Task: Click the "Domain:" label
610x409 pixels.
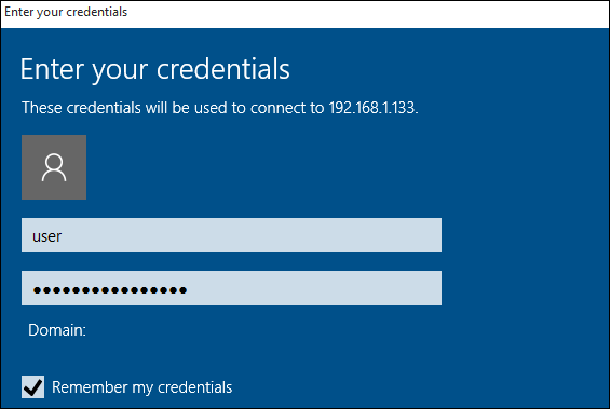Action: click(x=57, y=329)
